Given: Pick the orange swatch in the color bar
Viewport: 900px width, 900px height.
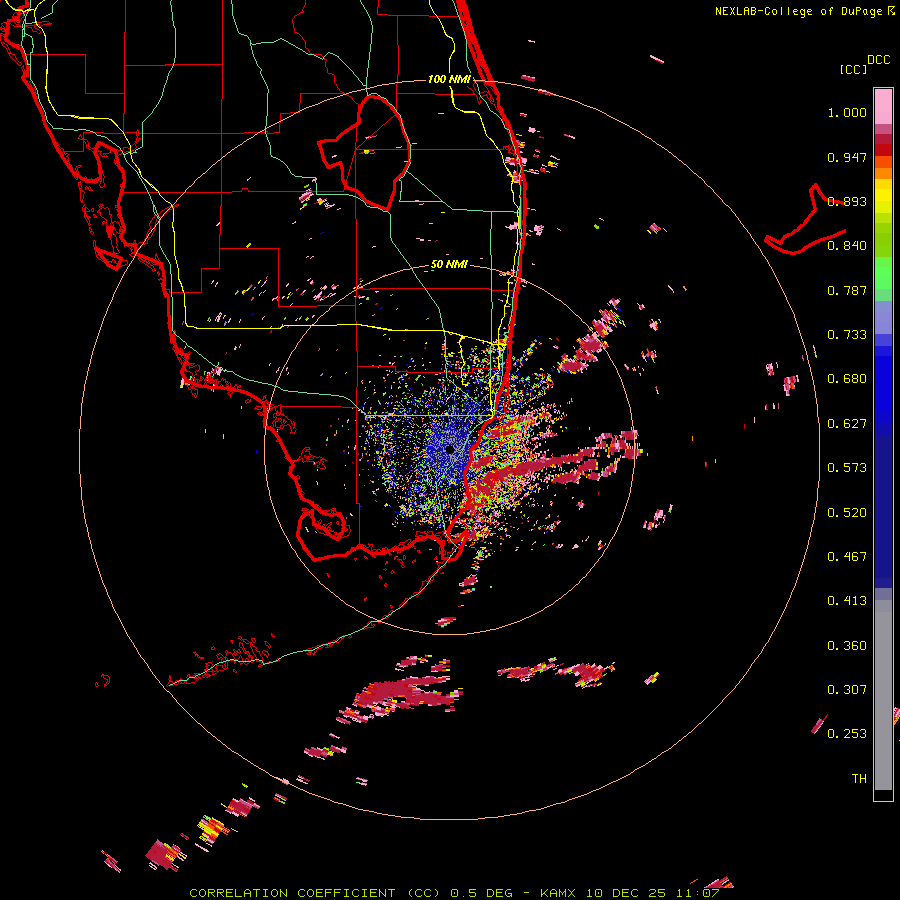Looking at the screenshot, I should click(883, 173).
